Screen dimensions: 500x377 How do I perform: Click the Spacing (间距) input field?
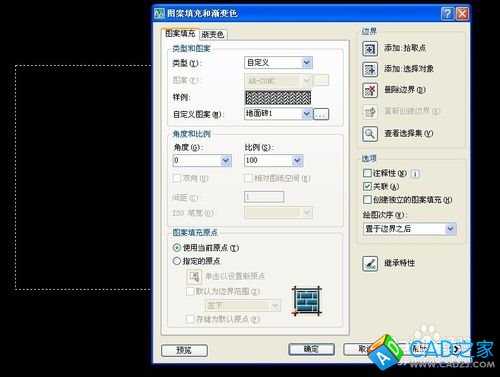coord(264,197)
